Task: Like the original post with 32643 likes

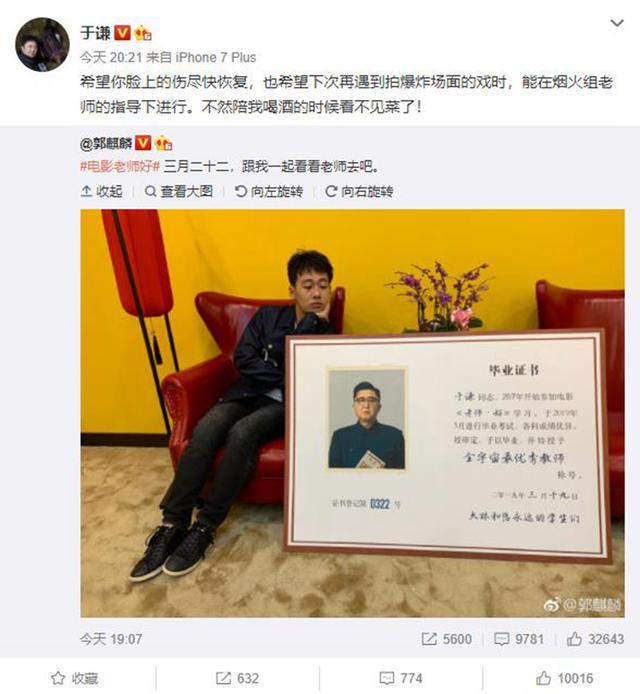Action: tap(595, 639)
